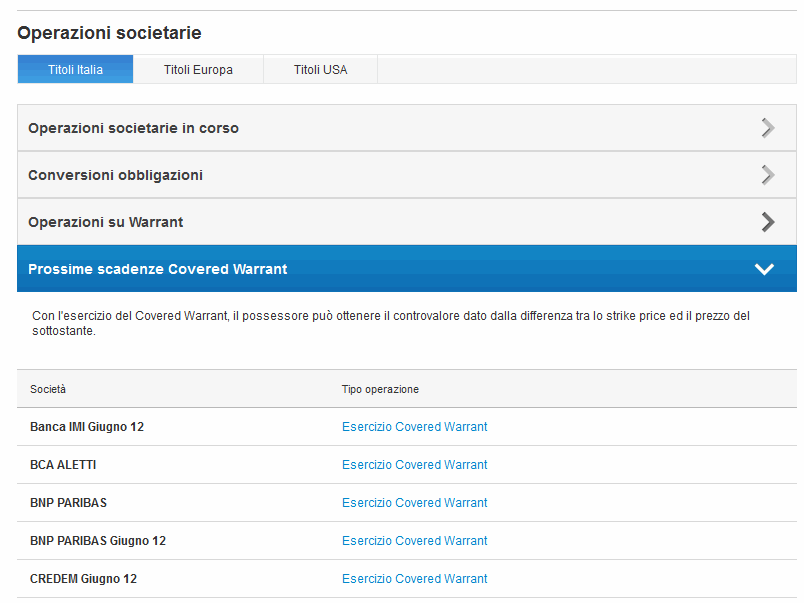Image resolution: width=804 pixels, height=603 pixels.
Task: Click chevron arrow on Operazioni su Warrant
Action: (767, 222)
